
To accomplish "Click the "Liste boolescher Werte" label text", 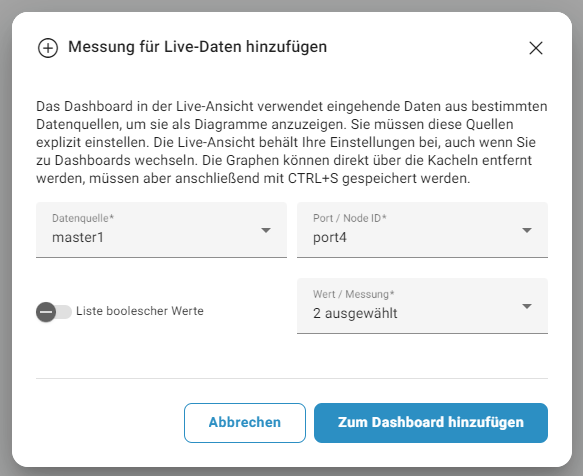I will coord(140,311).
